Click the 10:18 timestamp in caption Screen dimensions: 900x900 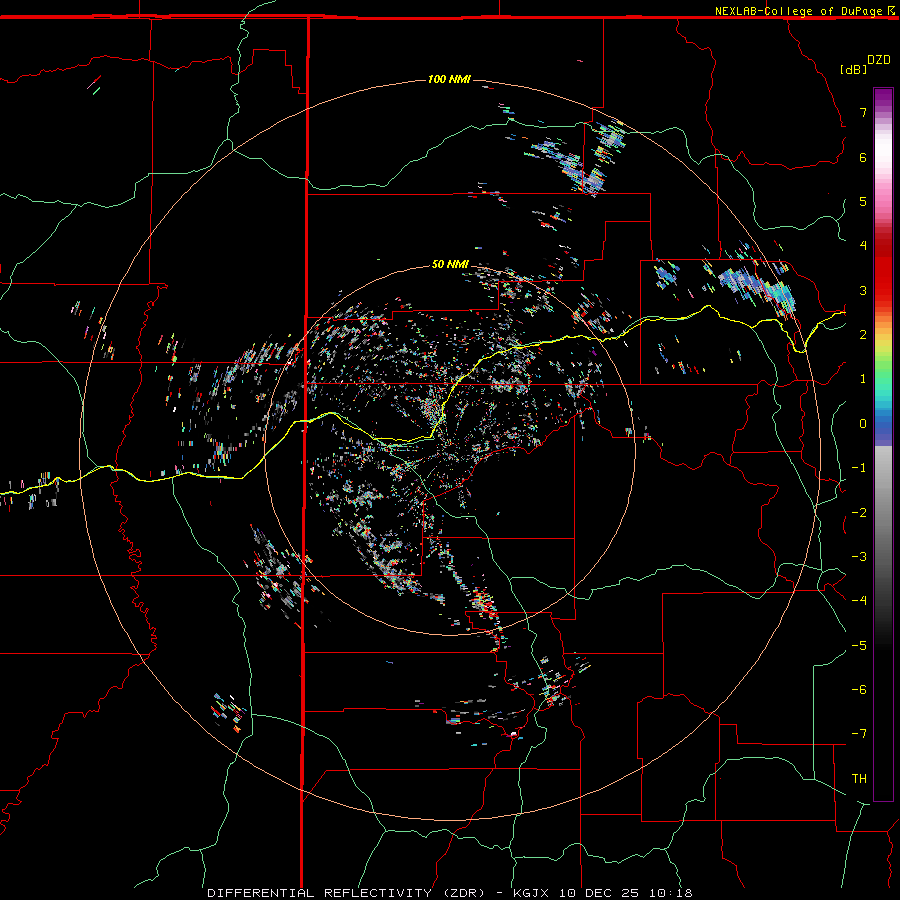(x=671, y=893)
